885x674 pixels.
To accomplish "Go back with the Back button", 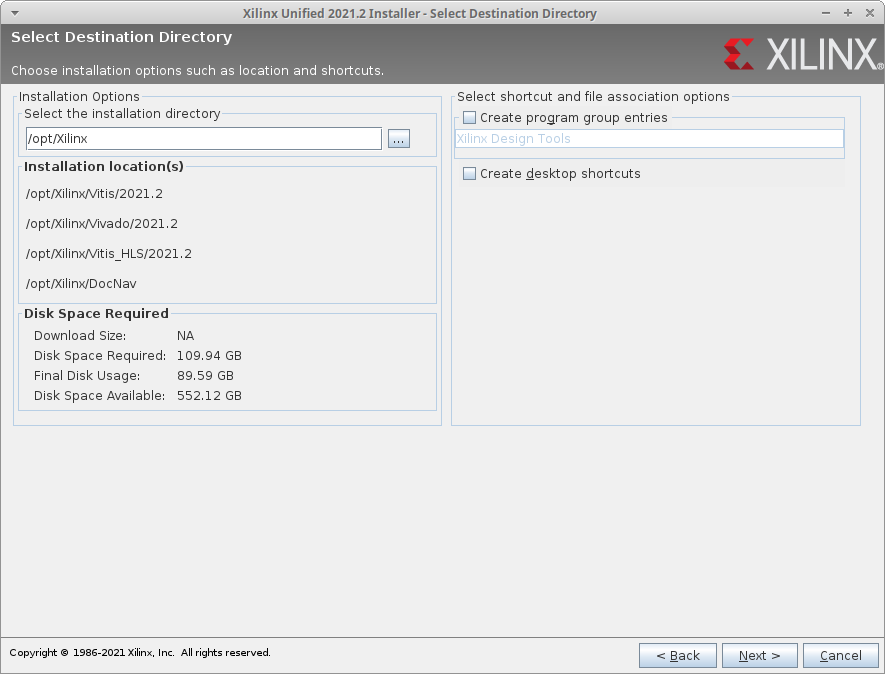I will 678,656.
